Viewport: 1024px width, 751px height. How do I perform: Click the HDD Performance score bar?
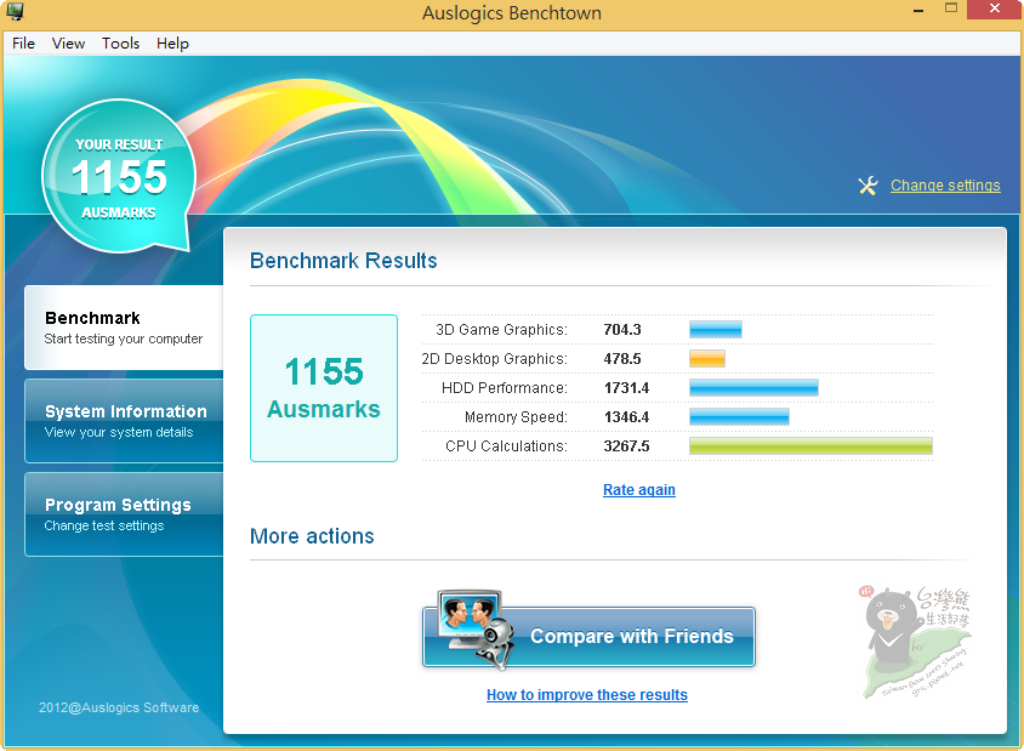pyautogui.click(x=754, y=388)
